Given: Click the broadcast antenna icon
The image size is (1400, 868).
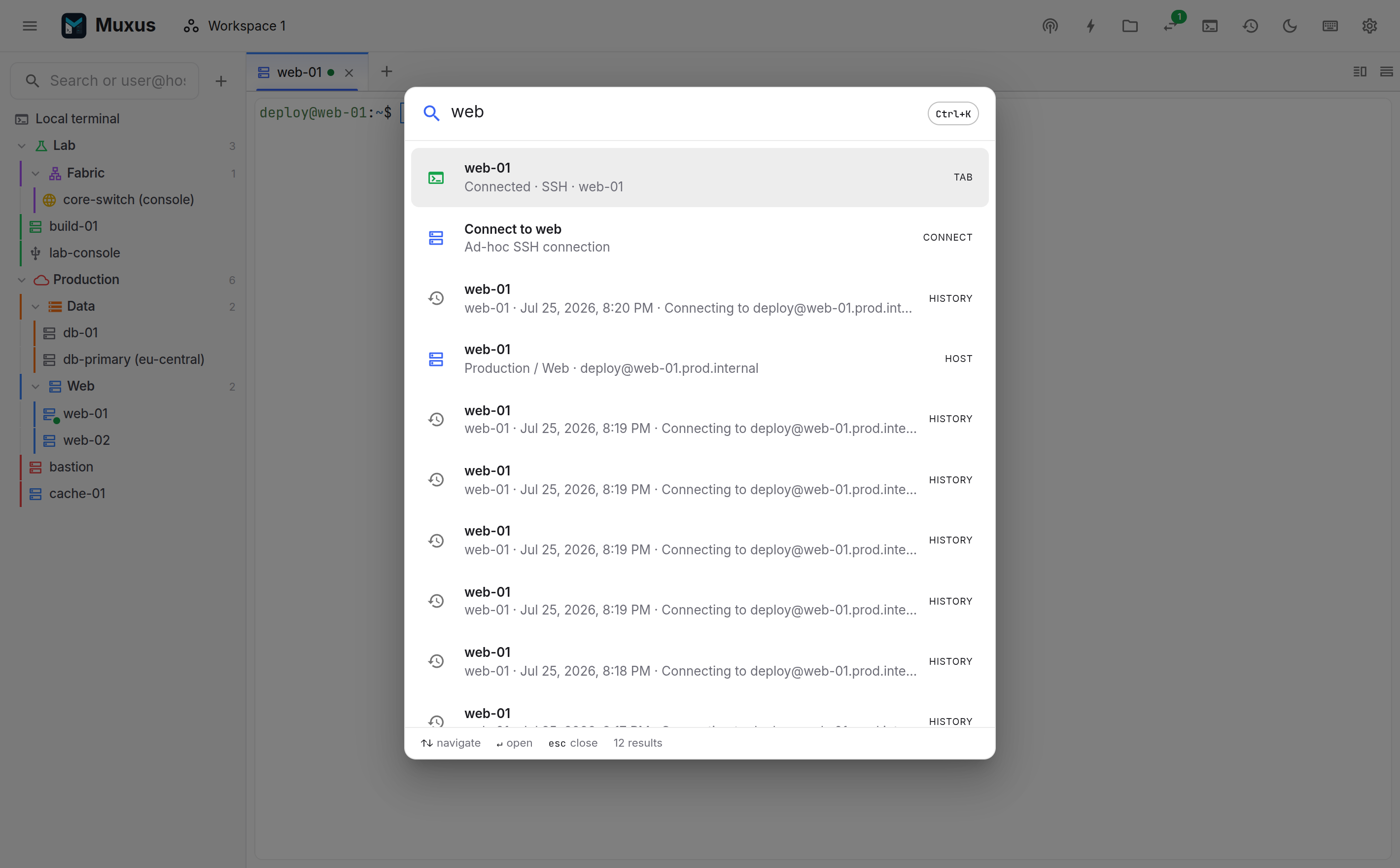Looking at the screenshot, I should 1050,26.
